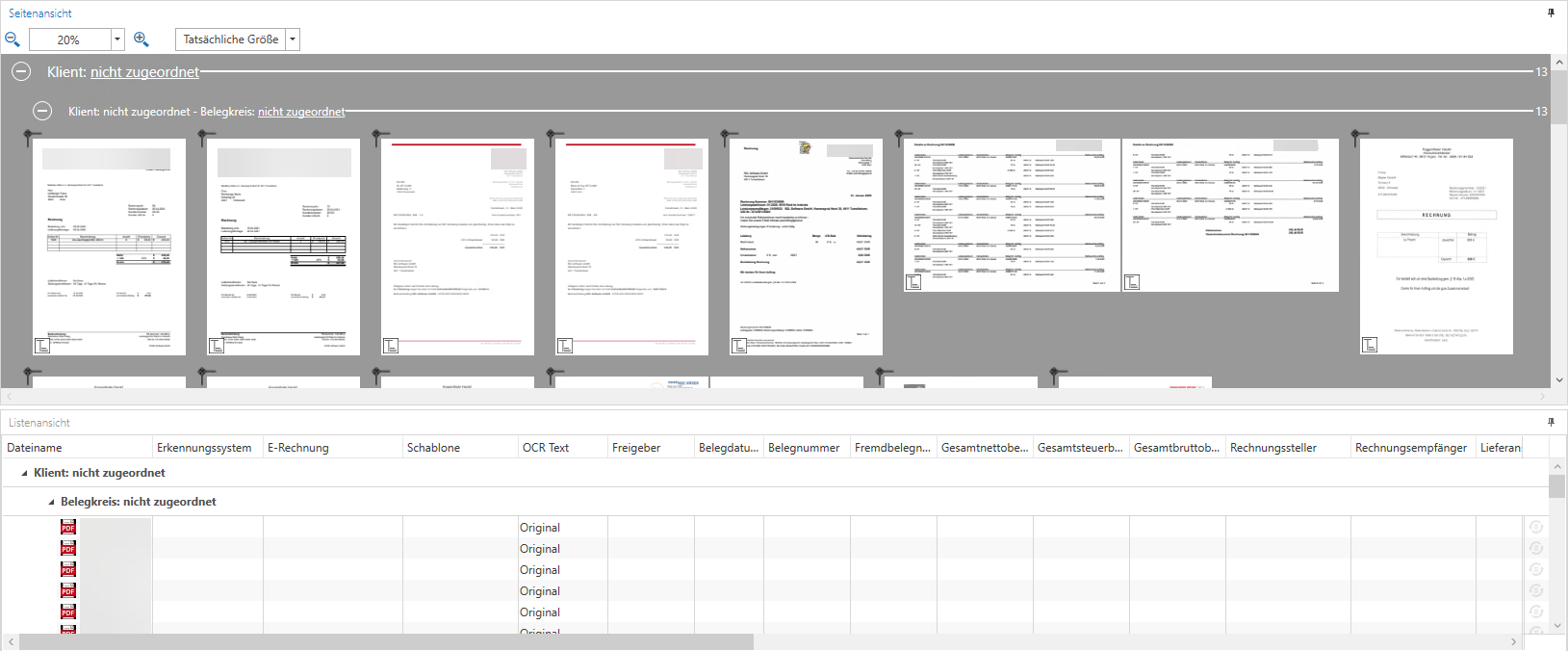Click the text icon on the first thumbnail's corner

point(42,346)
